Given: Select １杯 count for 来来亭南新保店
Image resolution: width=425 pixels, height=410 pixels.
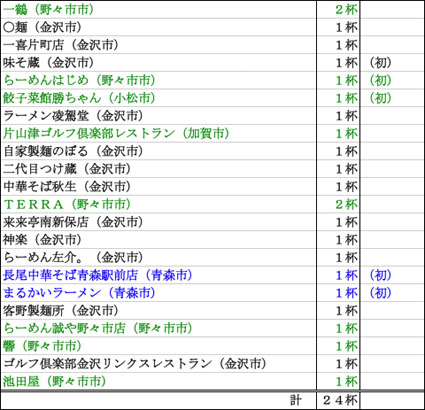Looking at the screenshot, I should [346, 222].
